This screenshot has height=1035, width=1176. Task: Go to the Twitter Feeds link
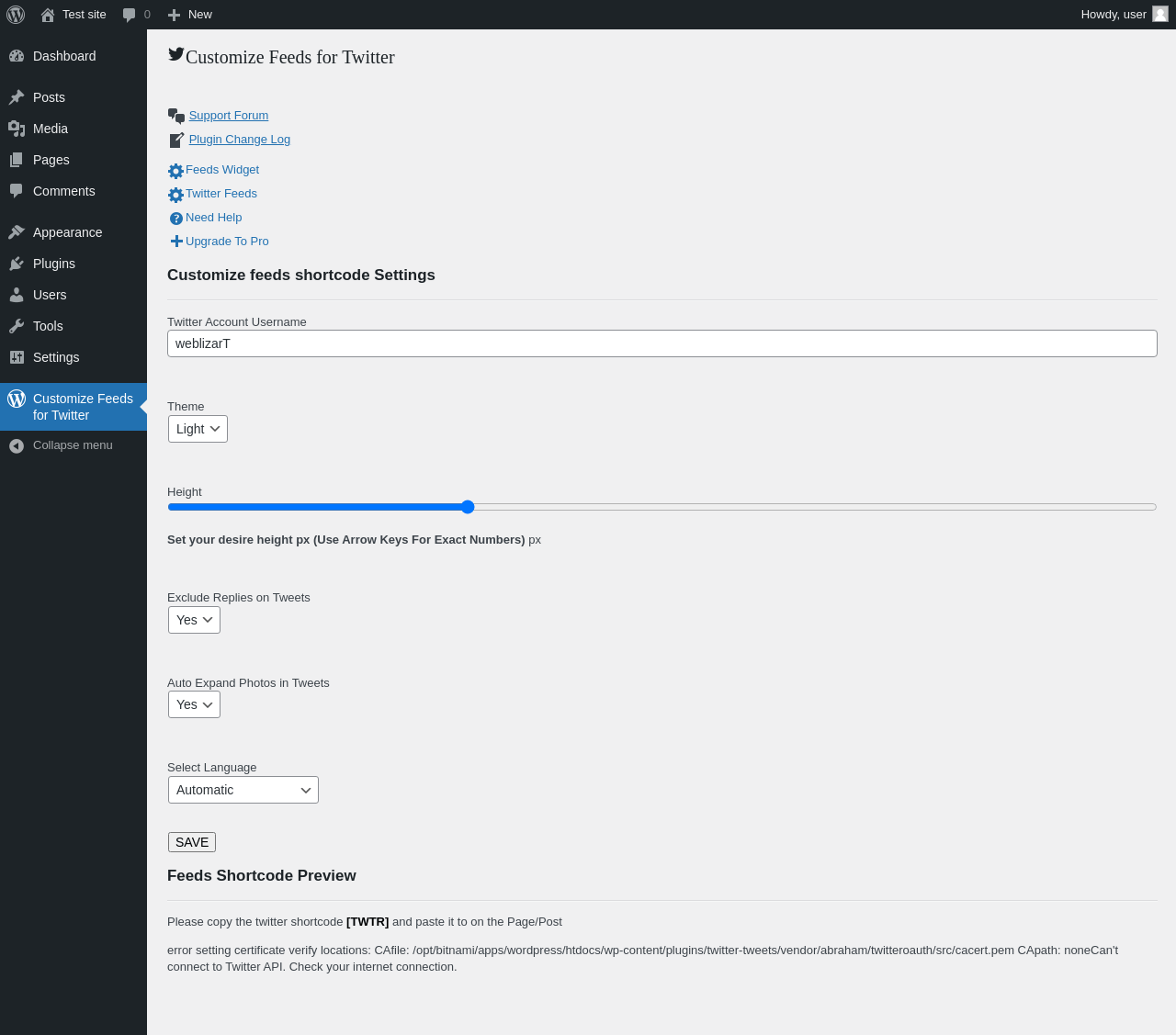(x=221, y=194)
